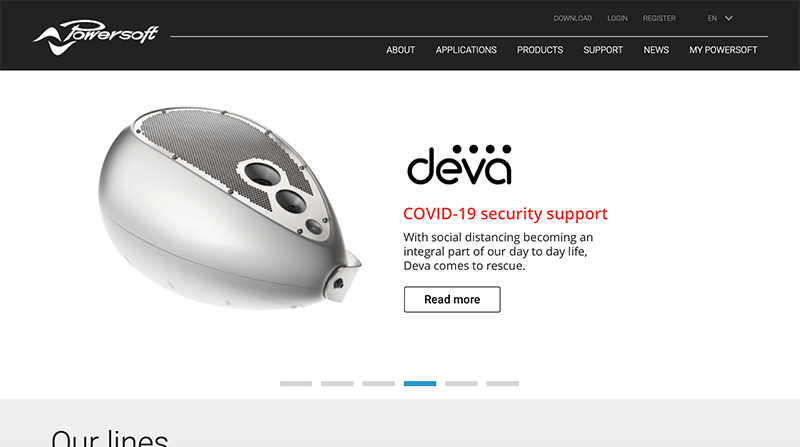This screenshot has width=800, height=447.
Task: Open MY POWERSOFT
Action: [x=723, y=50]
